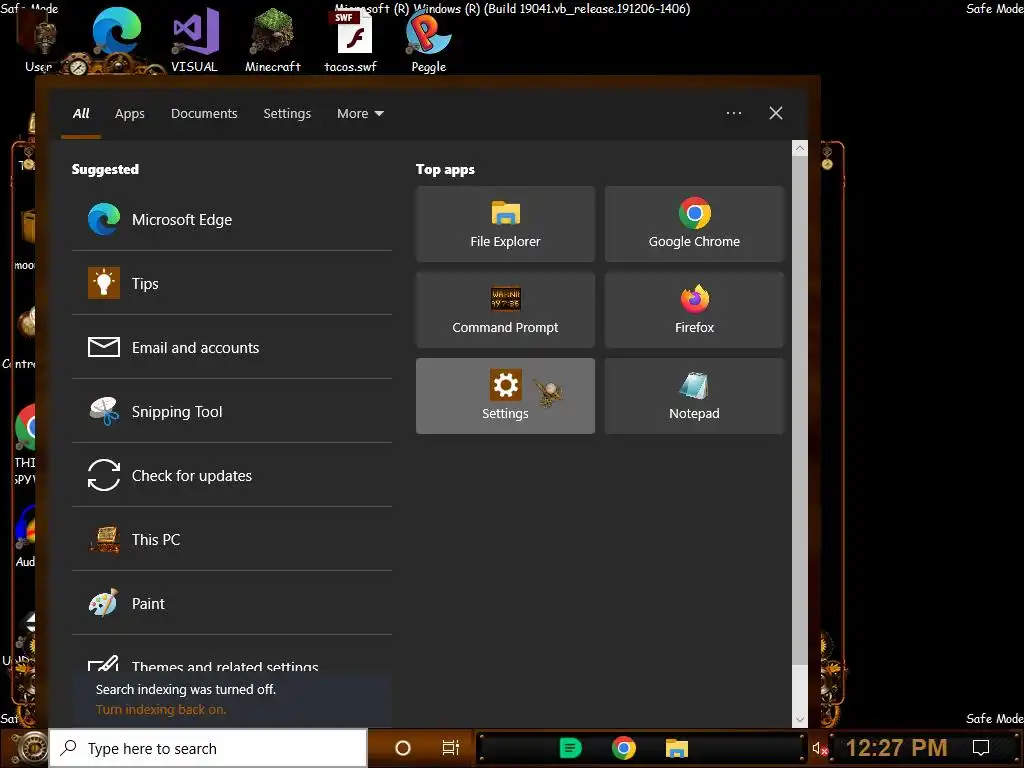1024x768 pixels.
Task: Launch the Snipping Tool suggestion
Action: pos(231,411)
